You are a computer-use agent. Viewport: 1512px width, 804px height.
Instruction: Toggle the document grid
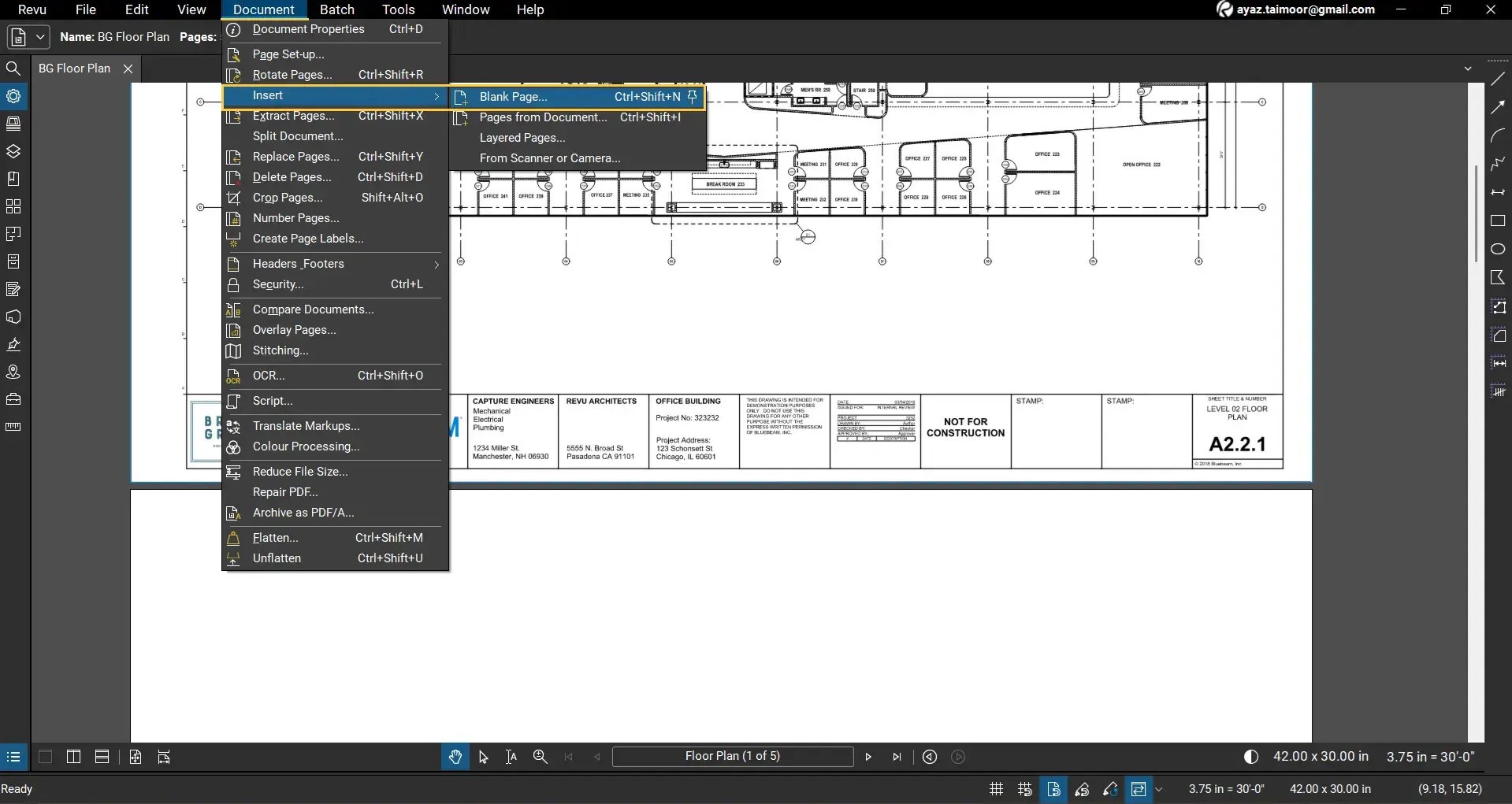point(995,789)
